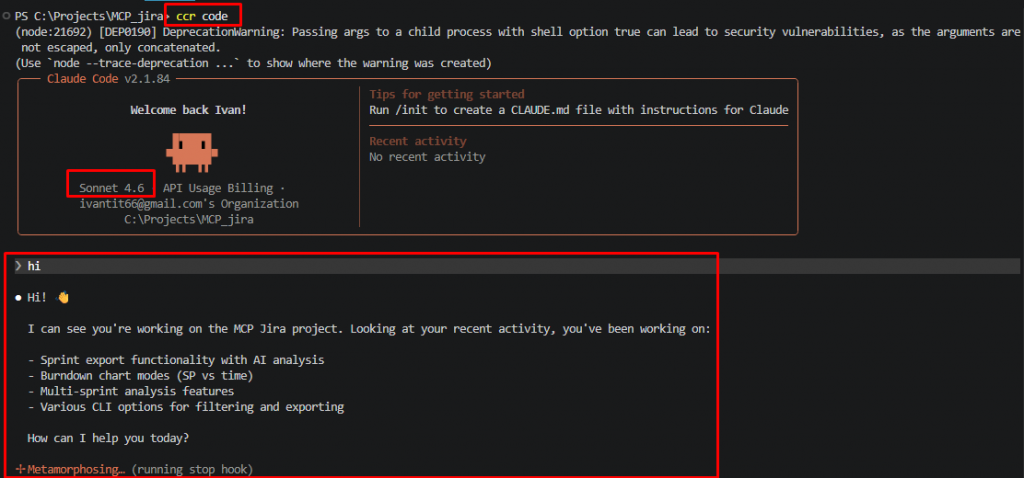Click the Claude Code pixel mascot icon
The width and height of the screenshot is (1024, 478).
tap(187, 149)
